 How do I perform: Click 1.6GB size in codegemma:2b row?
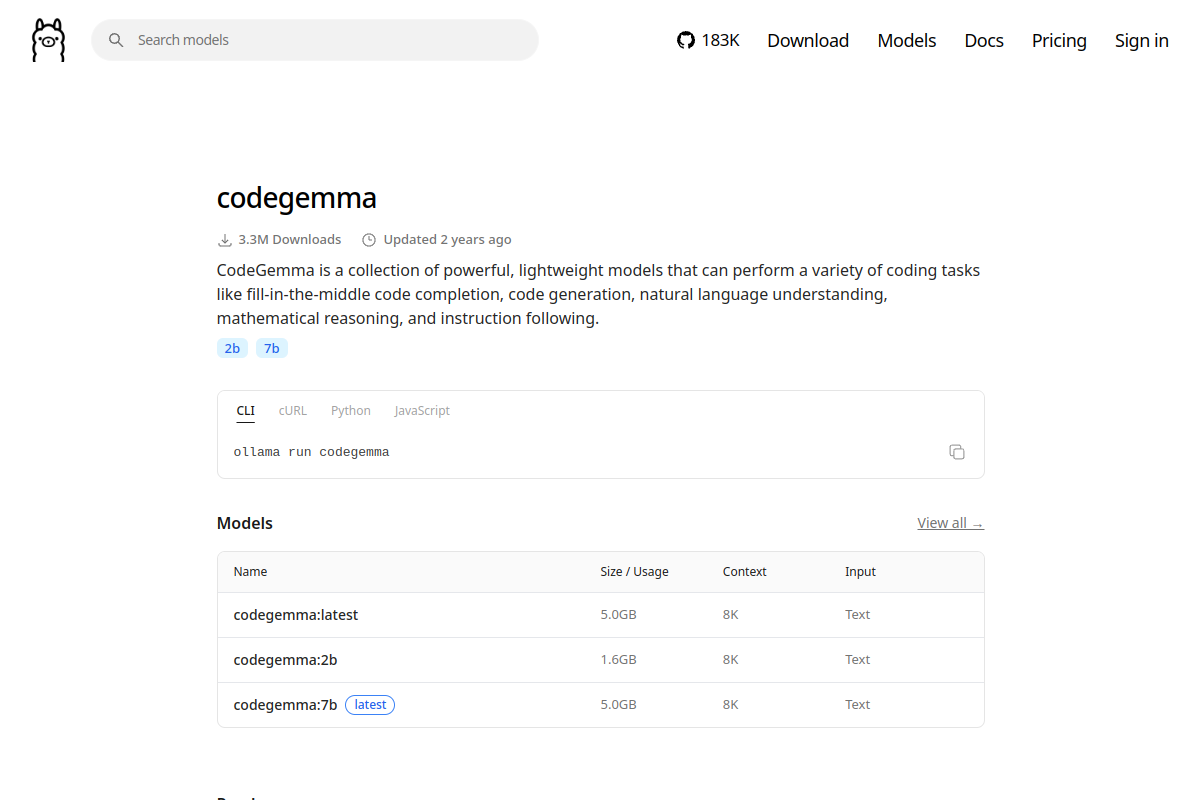618,660
